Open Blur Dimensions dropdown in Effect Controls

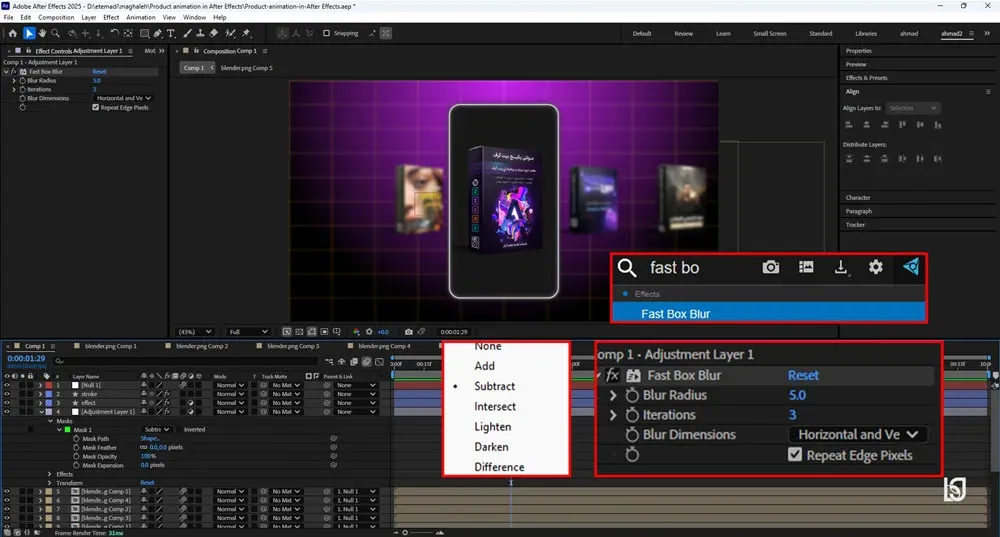(124, 98)
